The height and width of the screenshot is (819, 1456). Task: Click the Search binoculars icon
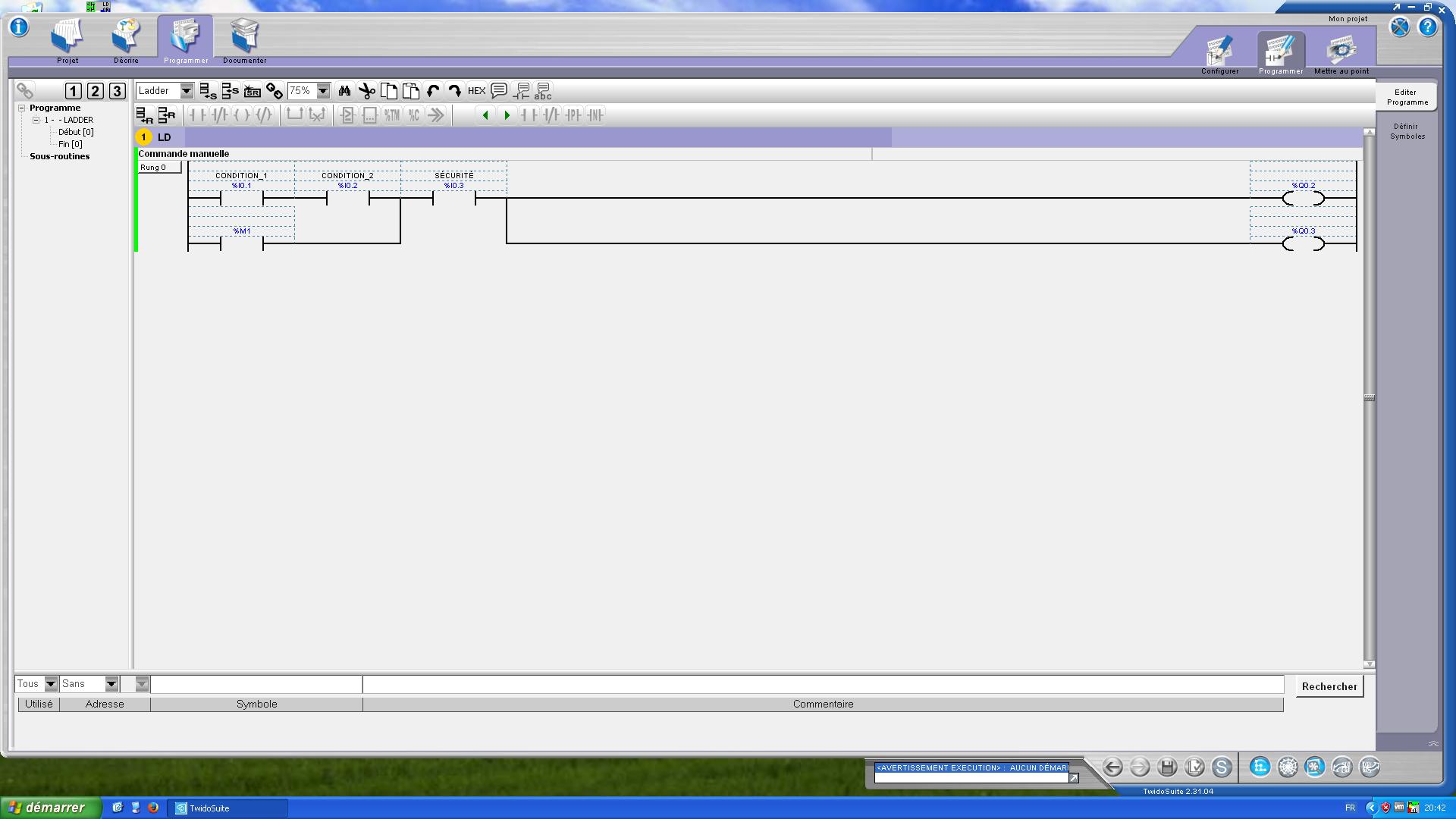coord(344,91)
